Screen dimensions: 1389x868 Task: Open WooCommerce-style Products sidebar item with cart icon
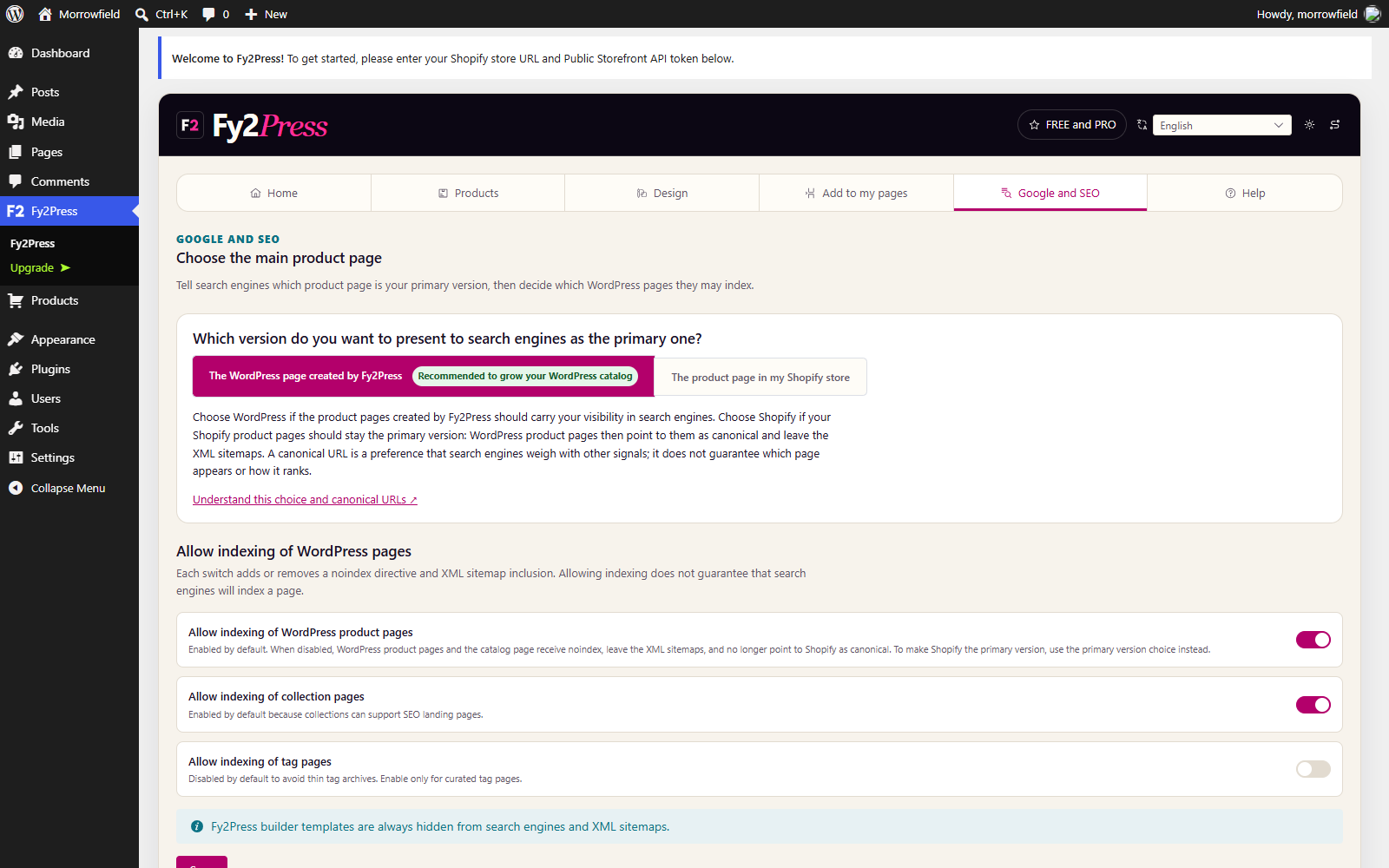(69, 300)
